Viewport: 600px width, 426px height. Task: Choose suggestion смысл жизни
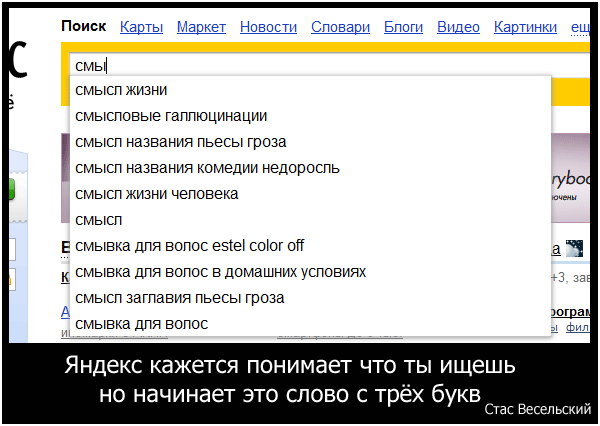click(x=310, y=90)
